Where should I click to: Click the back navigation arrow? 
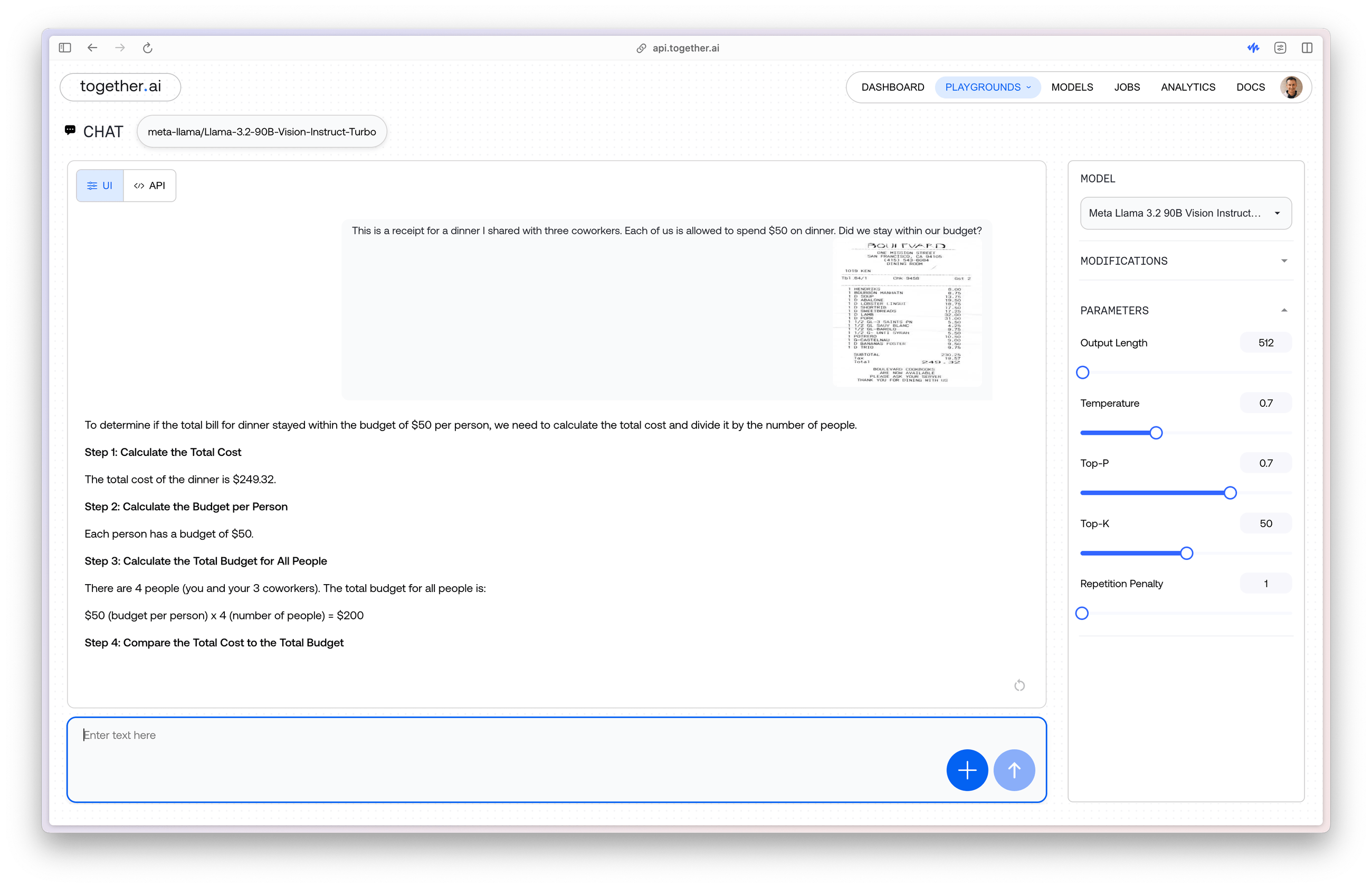point(92,48)
